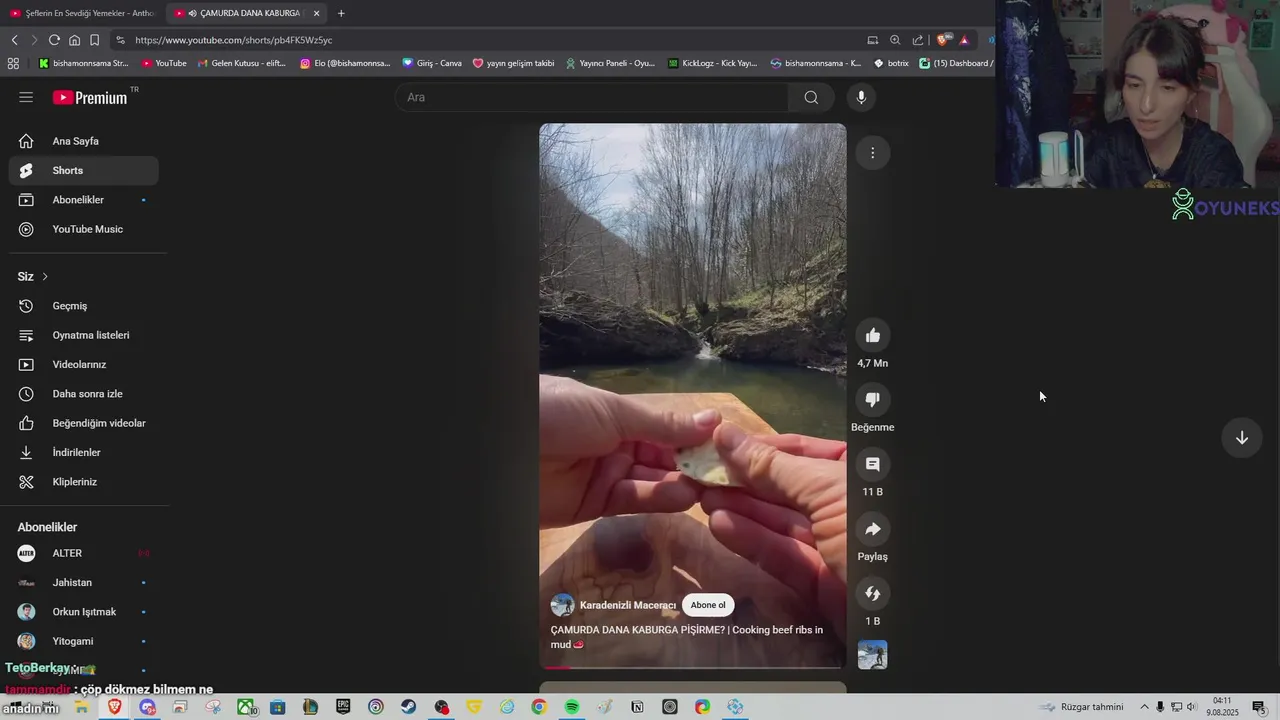Image resolution: width=1280 pixels, height=720 pixels.
Task: Open the Gelen Kutusu Gmail bookmark
Action: coord(241,63)
